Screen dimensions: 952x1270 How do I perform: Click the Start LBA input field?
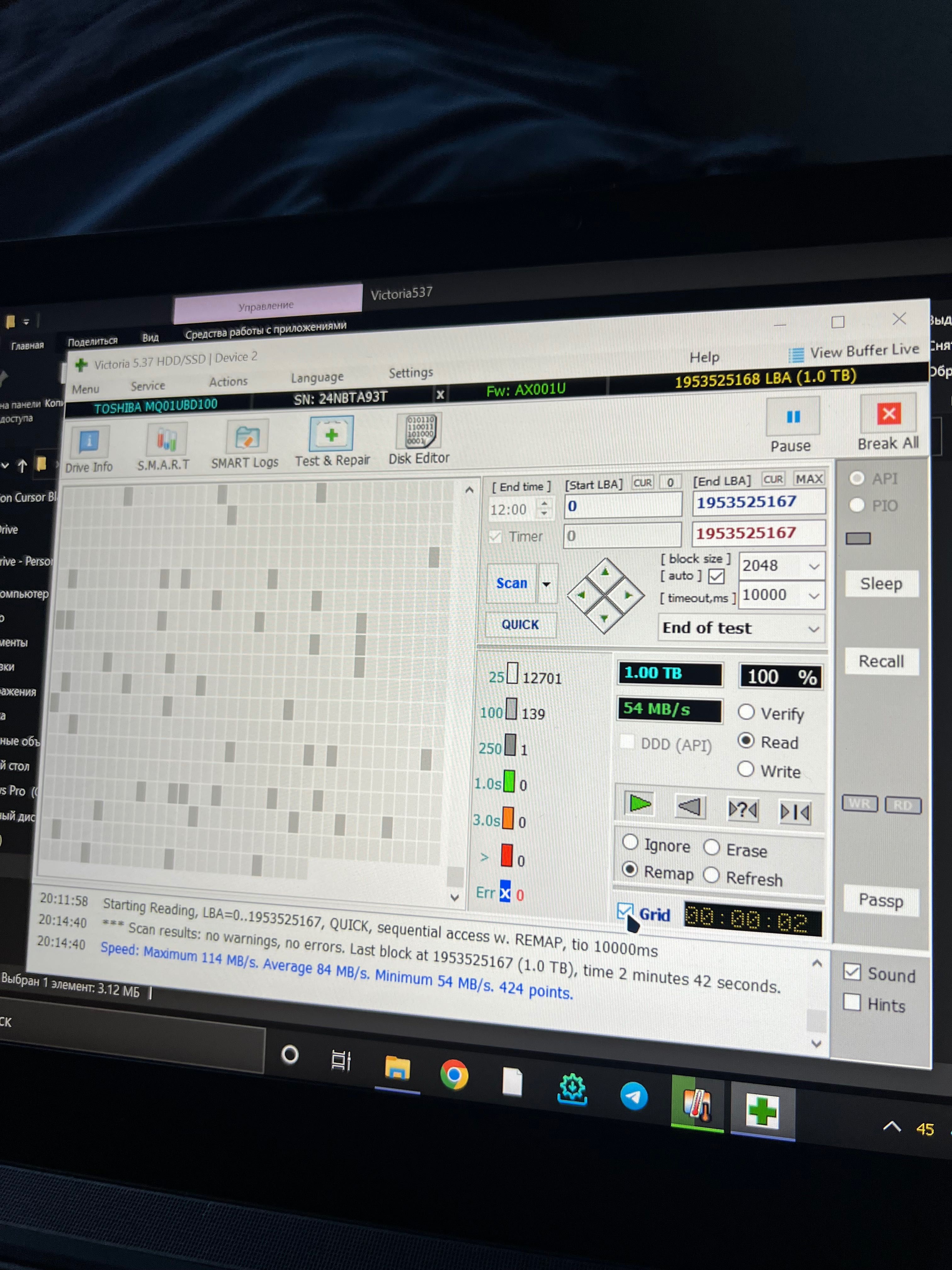(x=623, y=505)
